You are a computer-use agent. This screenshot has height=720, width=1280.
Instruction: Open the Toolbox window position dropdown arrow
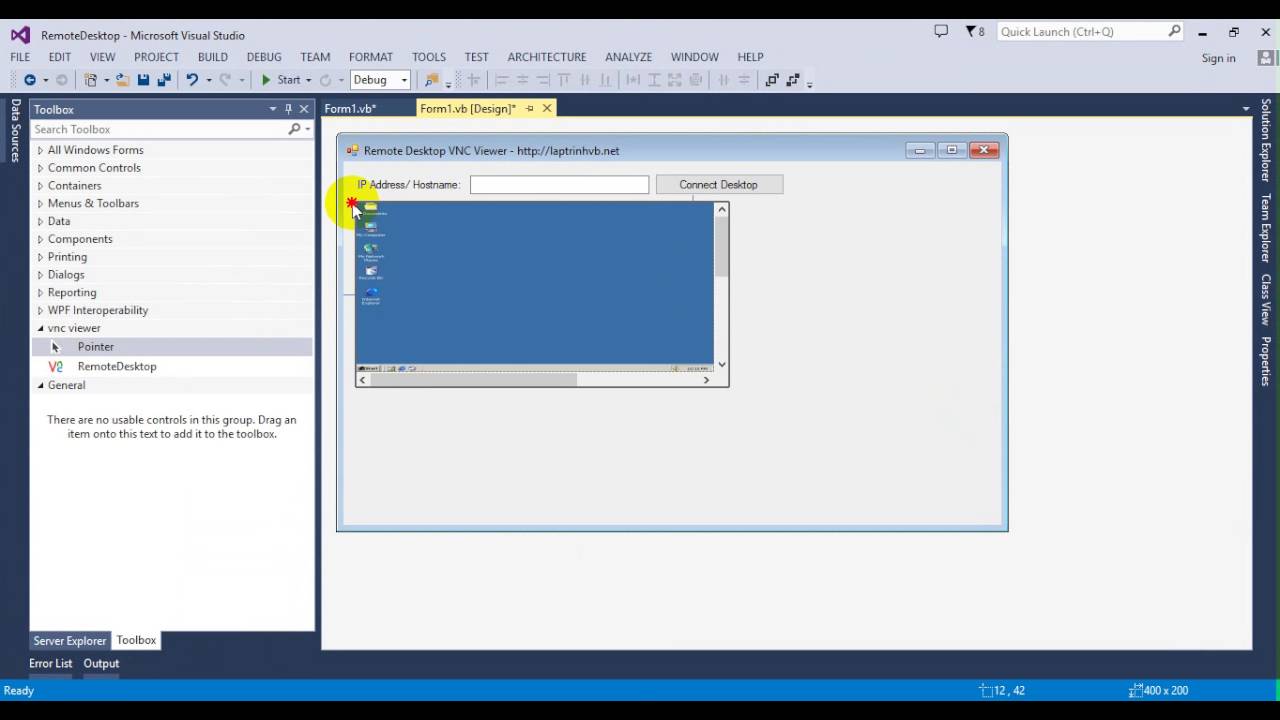(x=272, y=109)
